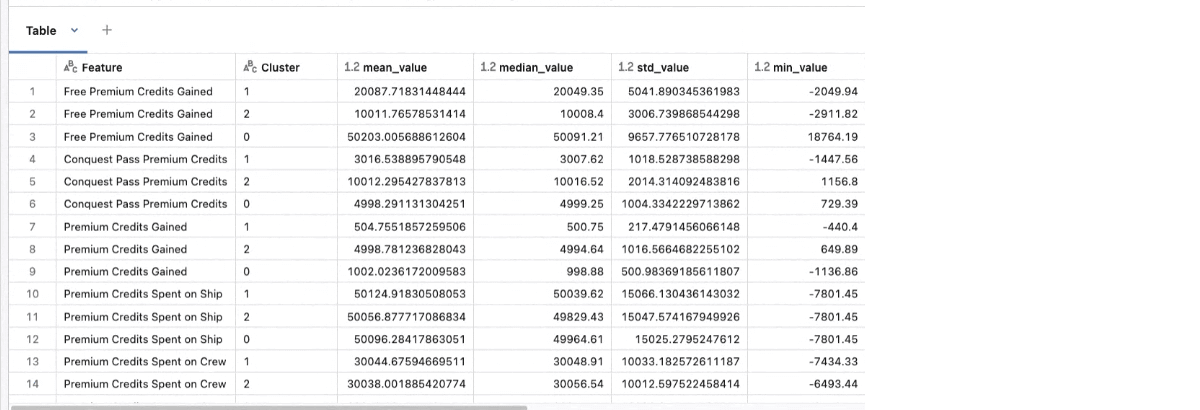Click median value 49964.61
The width and height of the screenshot is (1200, 410).
578,339
